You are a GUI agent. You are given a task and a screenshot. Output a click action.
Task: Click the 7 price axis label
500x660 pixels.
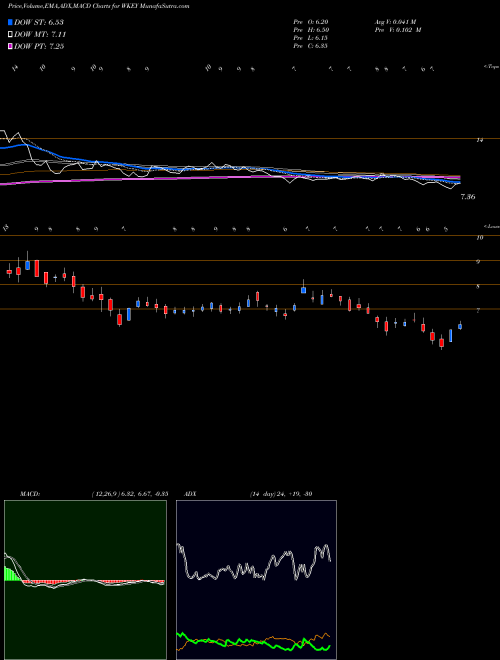[478, 311]
